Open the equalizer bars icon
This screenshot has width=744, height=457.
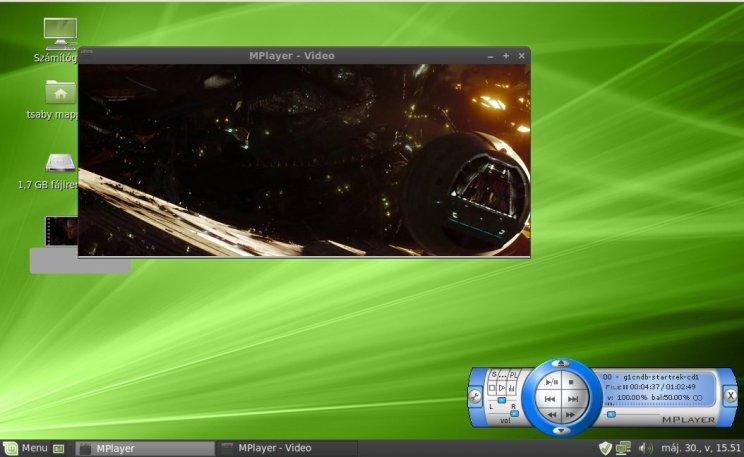(x=512, y=388)
